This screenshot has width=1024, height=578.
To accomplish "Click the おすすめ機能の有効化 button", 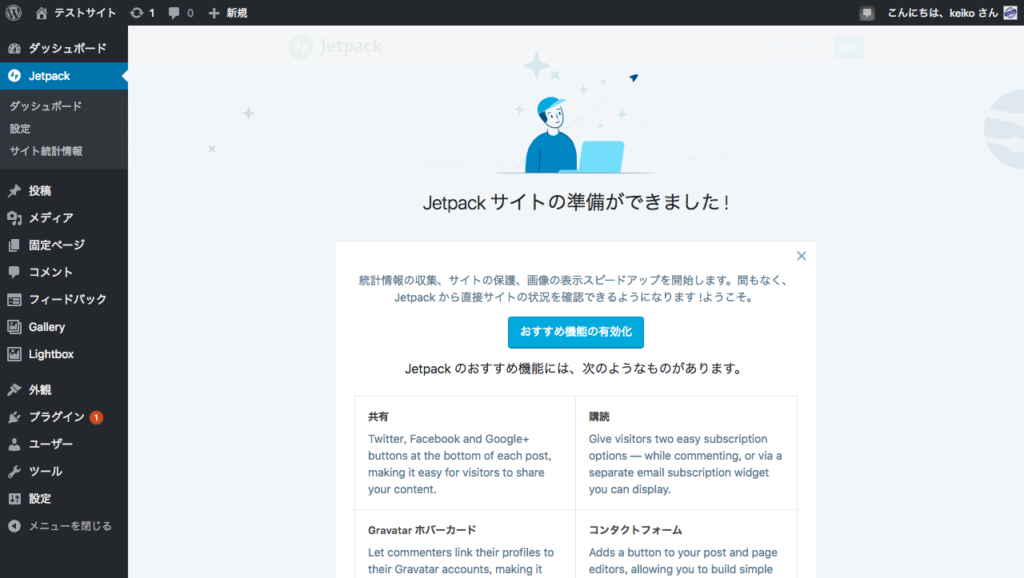I will 575,332.
